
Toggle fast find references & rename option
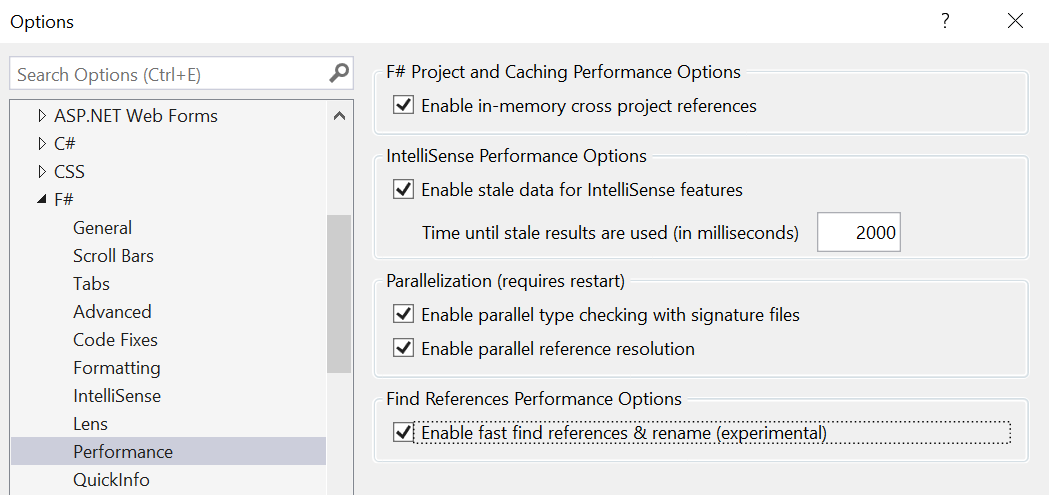tap(404, 433)
